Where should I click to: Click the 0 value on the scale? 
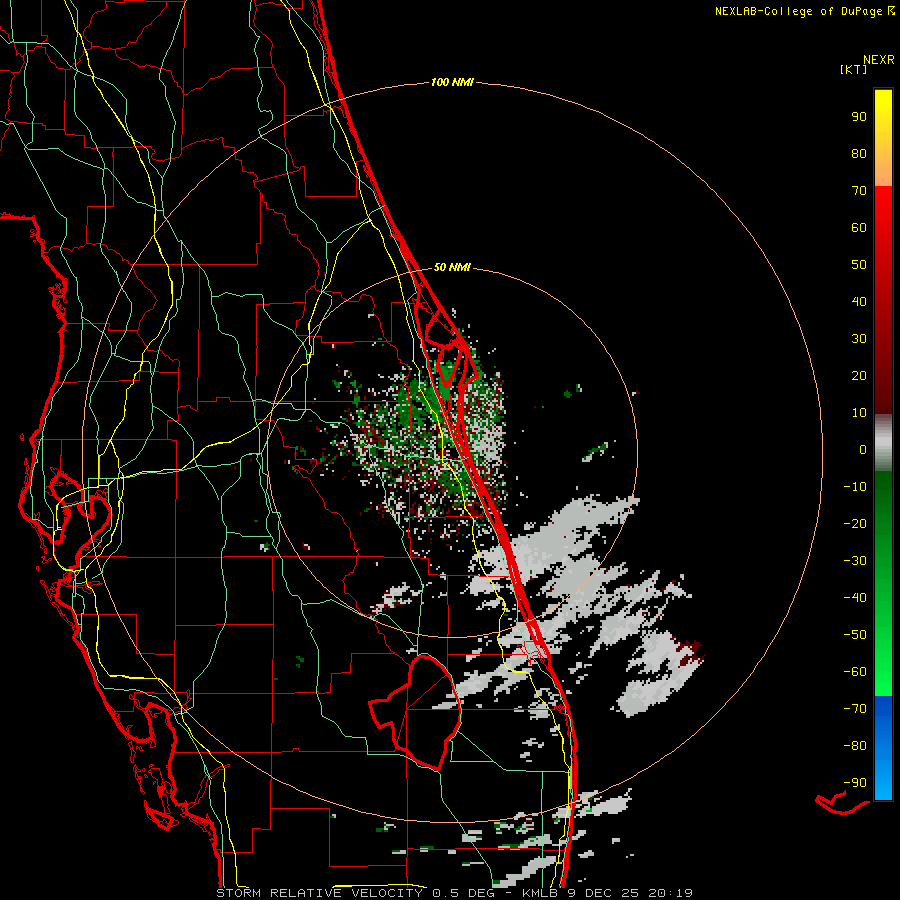[x=863, y=450]
